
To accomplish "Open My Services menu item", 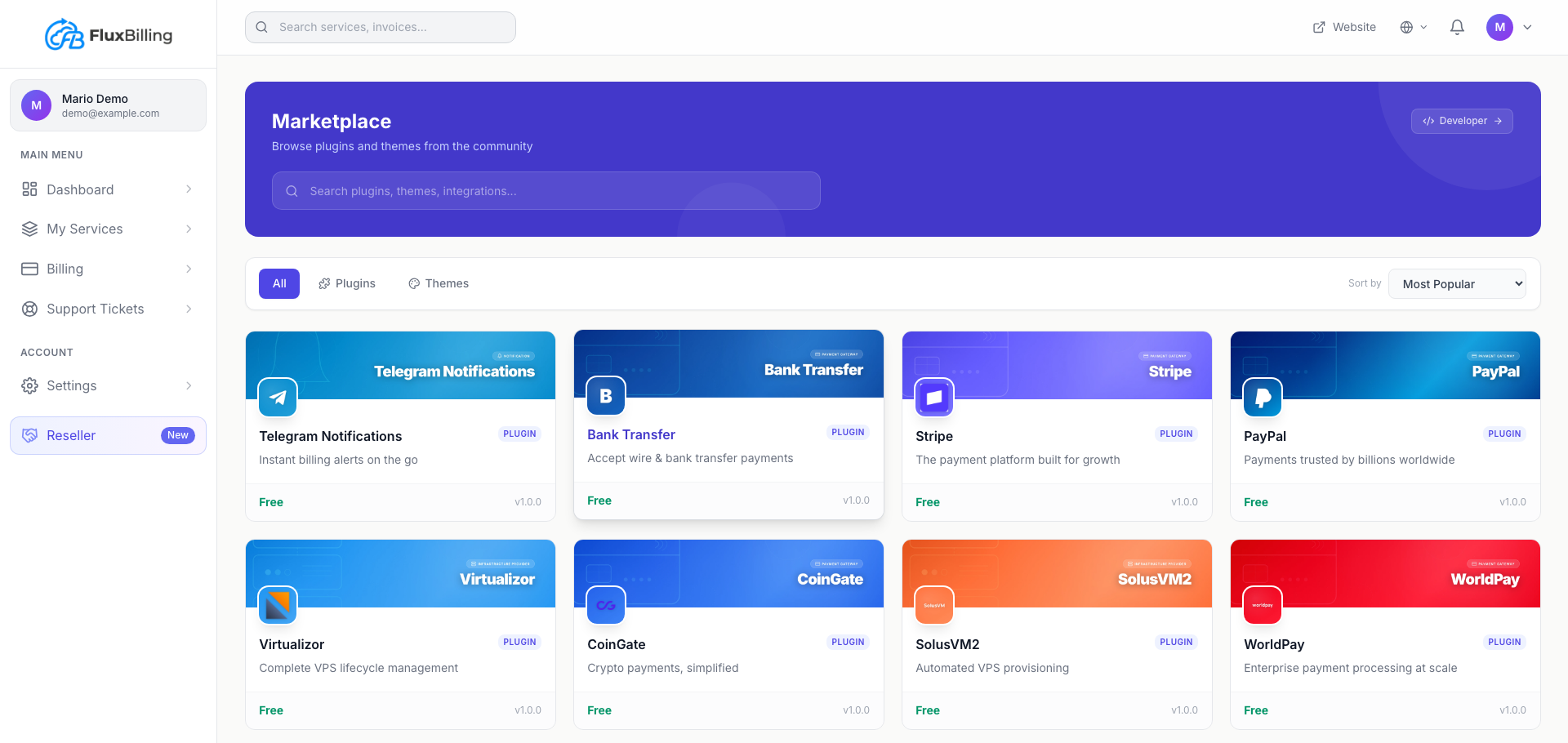I will (x=108, y=229).
